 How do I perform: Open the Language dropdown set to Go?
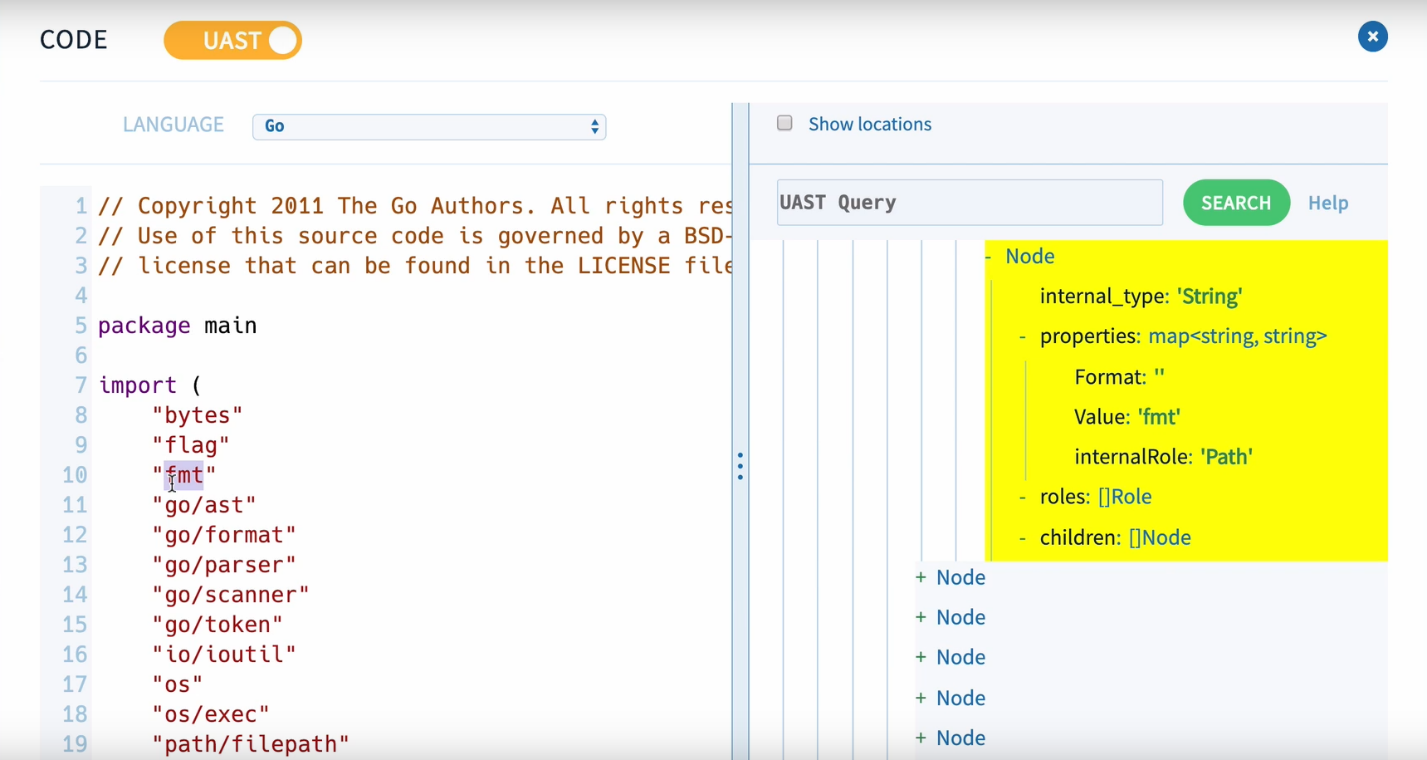coord(429,126)
